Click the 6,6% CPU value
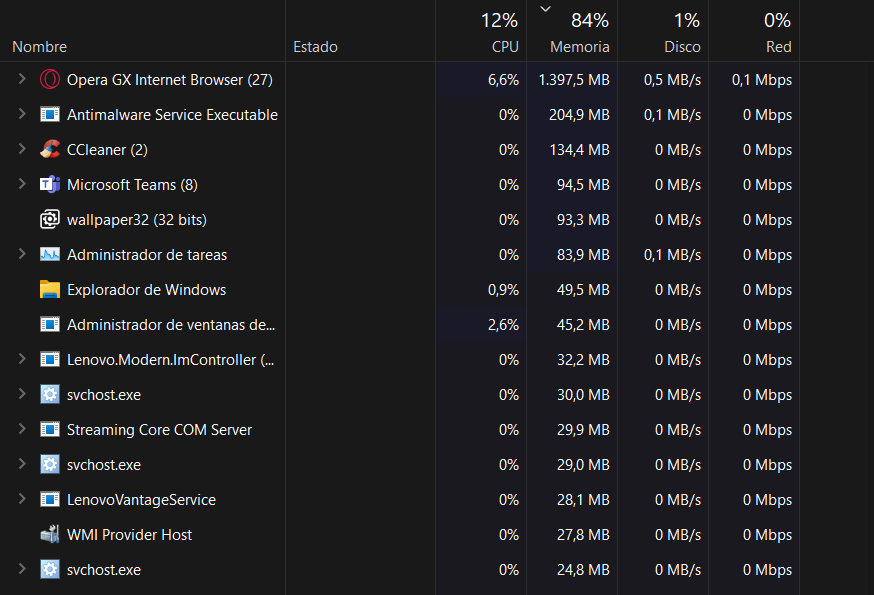Image resolution: width=874 pixels, height=595 pixels. 503,80
